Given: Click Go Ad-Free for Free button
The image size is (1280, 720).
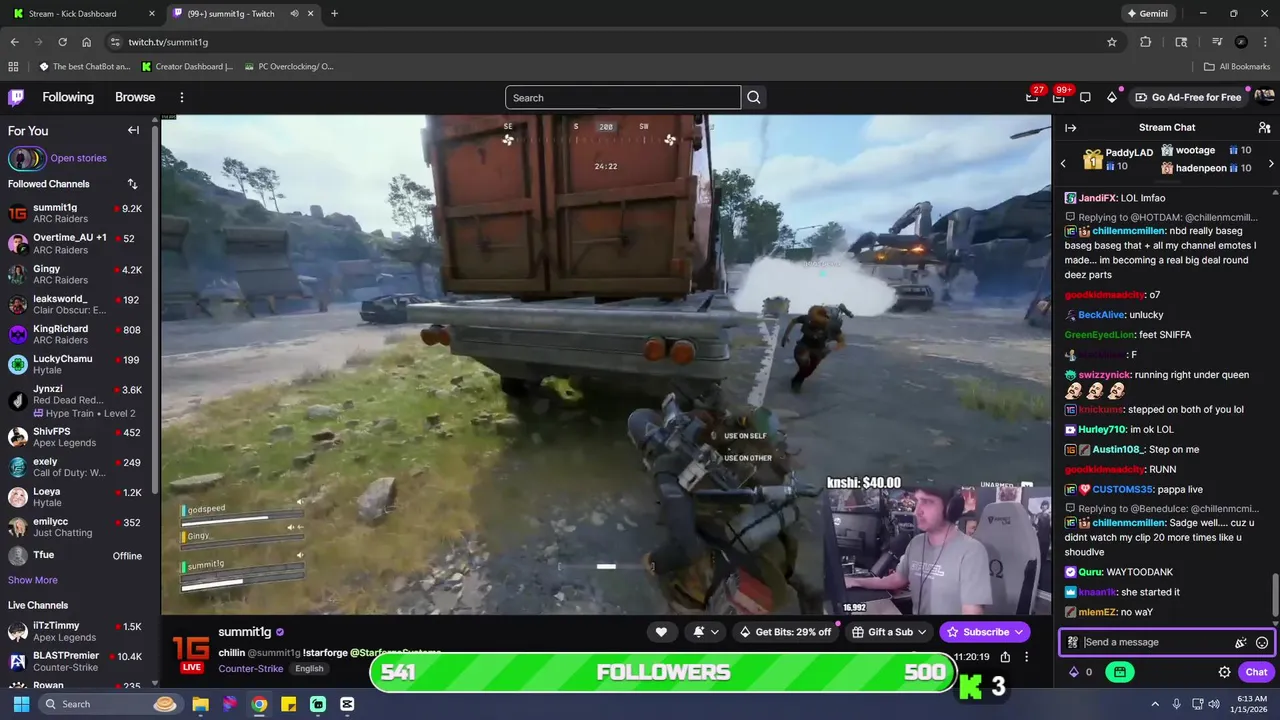Looking at the screenshot, I should pyautogui.click(x=1189, y=97).
